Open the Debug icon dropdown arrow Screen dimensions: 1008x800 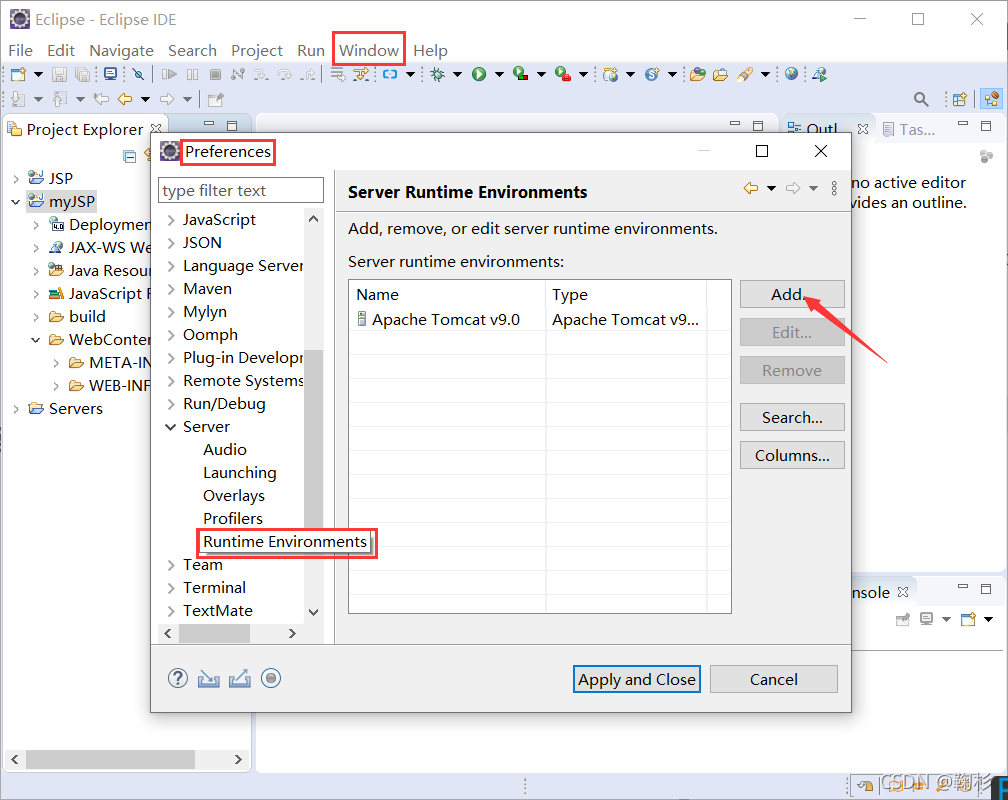(457, 75)
